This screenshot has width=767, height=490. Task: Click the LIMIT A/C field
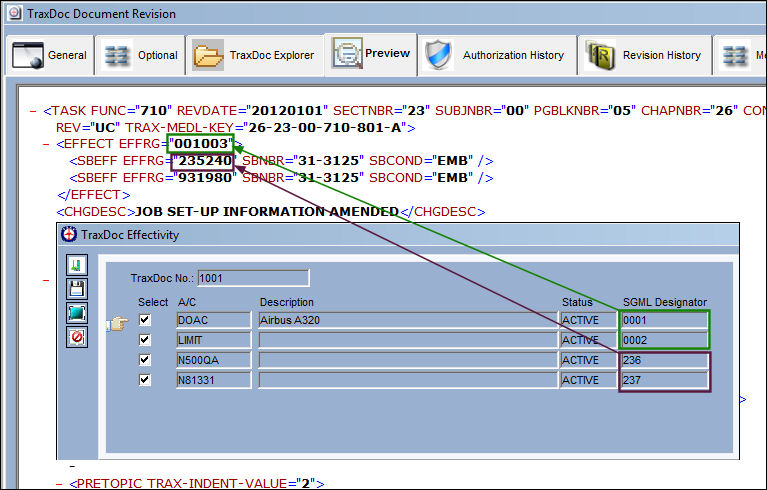pos(214,340)
